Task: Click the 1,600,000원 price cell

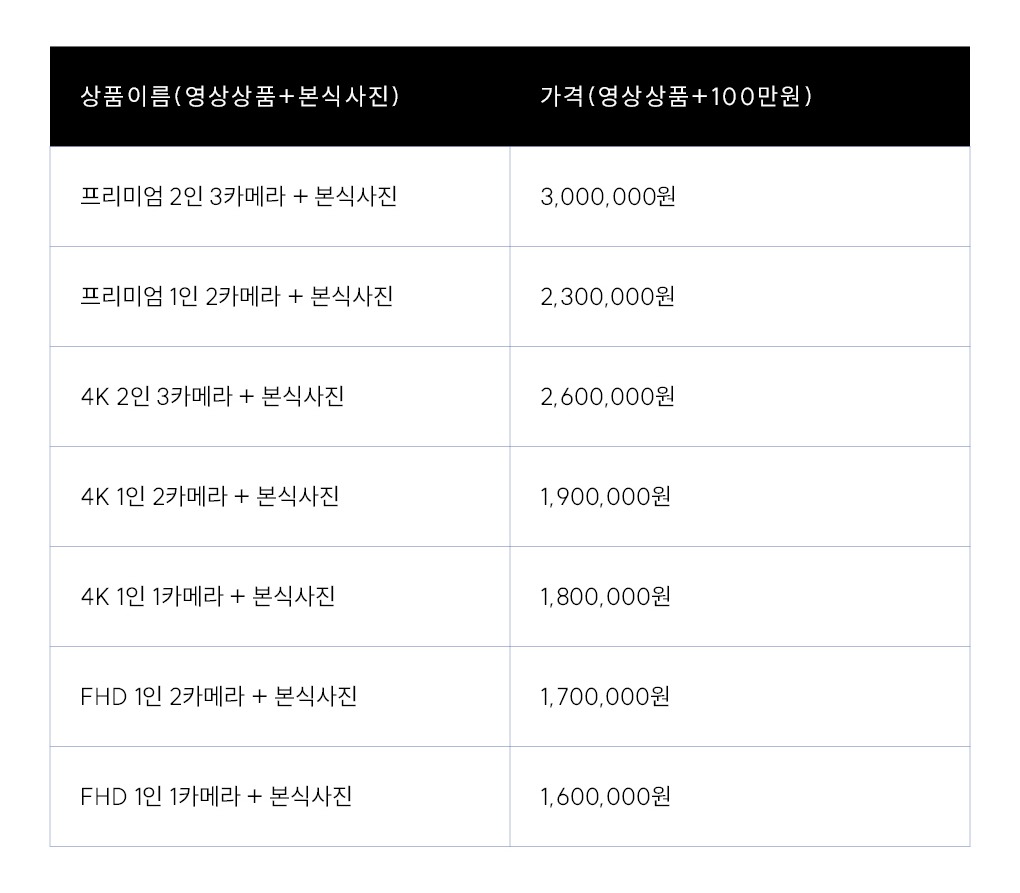Action: pos(740,797)
